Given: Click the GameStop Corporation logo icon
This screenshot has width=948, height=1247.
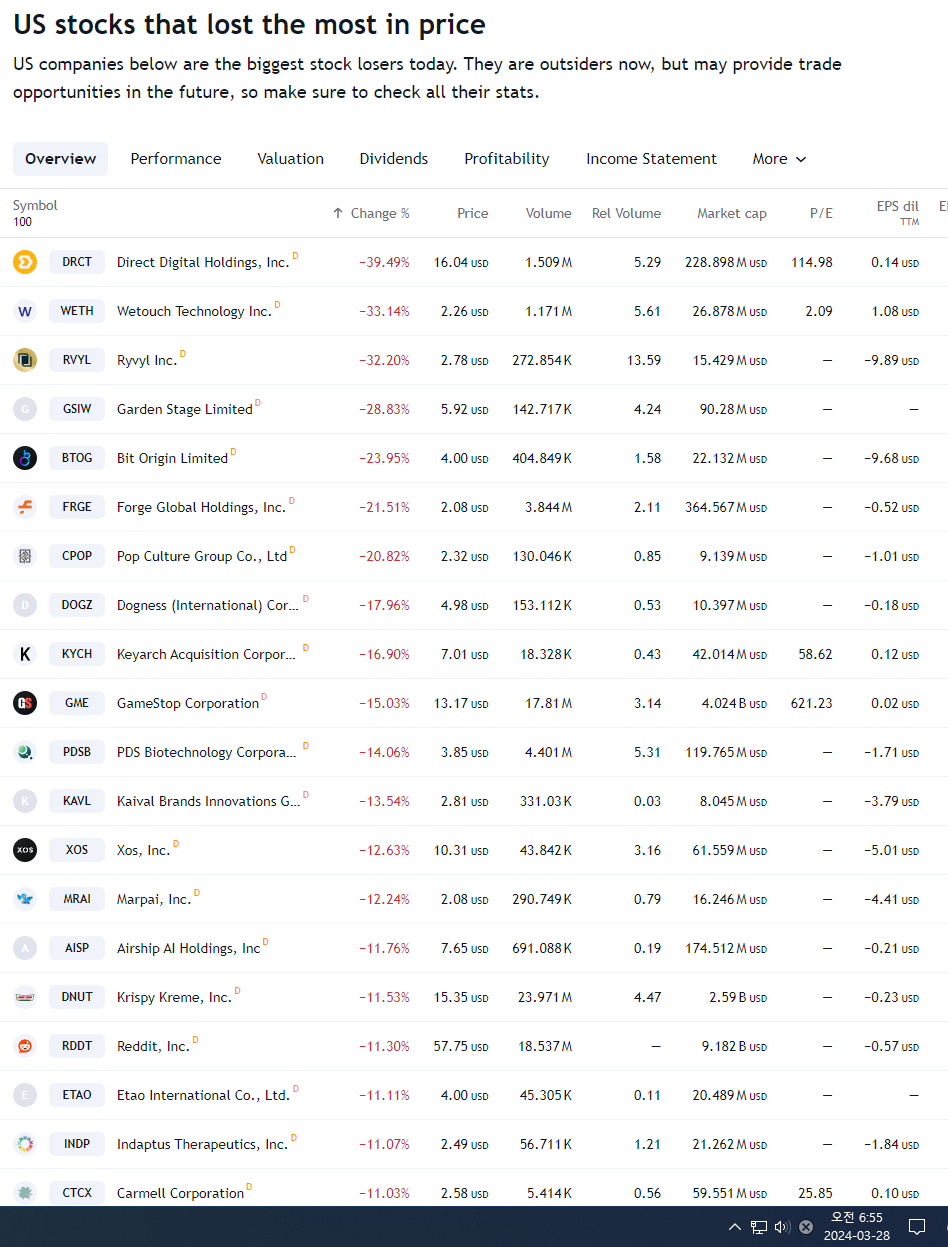Looking at the screenshot, I should 25,703.
